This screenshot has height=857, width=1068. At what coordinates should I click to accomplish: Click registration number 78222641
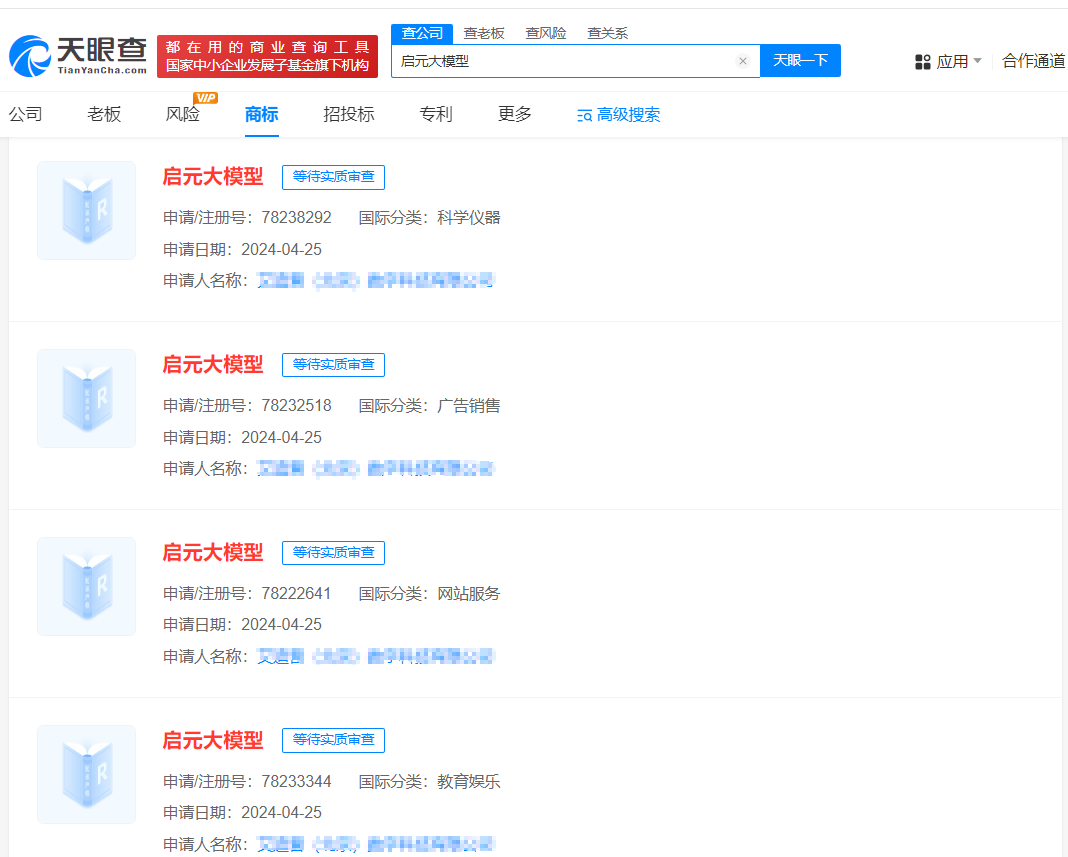coord(296,594)
